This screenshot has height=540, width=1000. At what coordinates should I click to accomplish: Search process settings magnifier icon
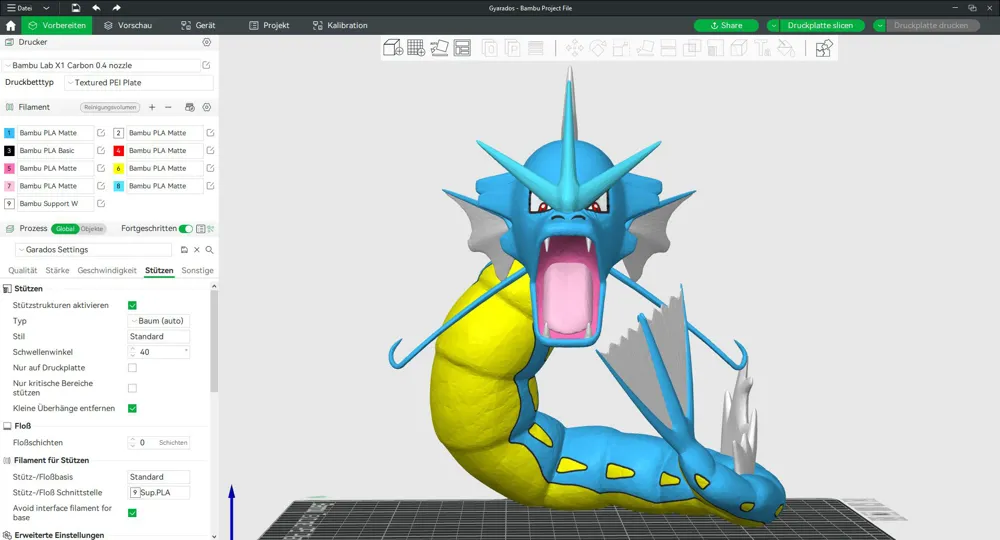click(209, 250)
